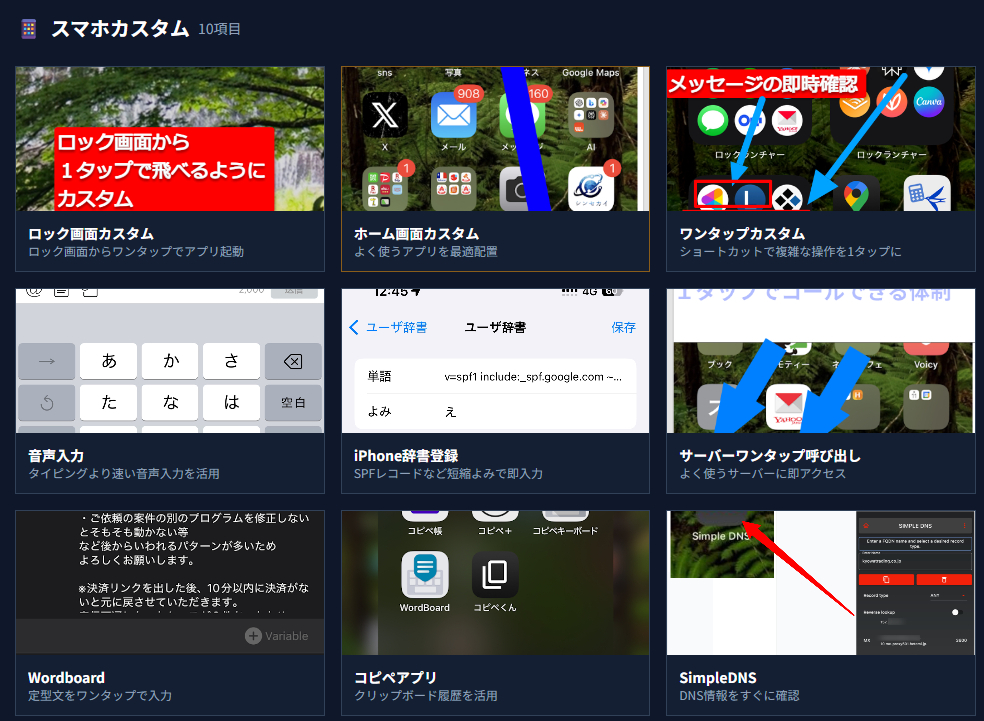Click the 保存 save link
This screenshot has height=721, width=984.
(624, 327)
